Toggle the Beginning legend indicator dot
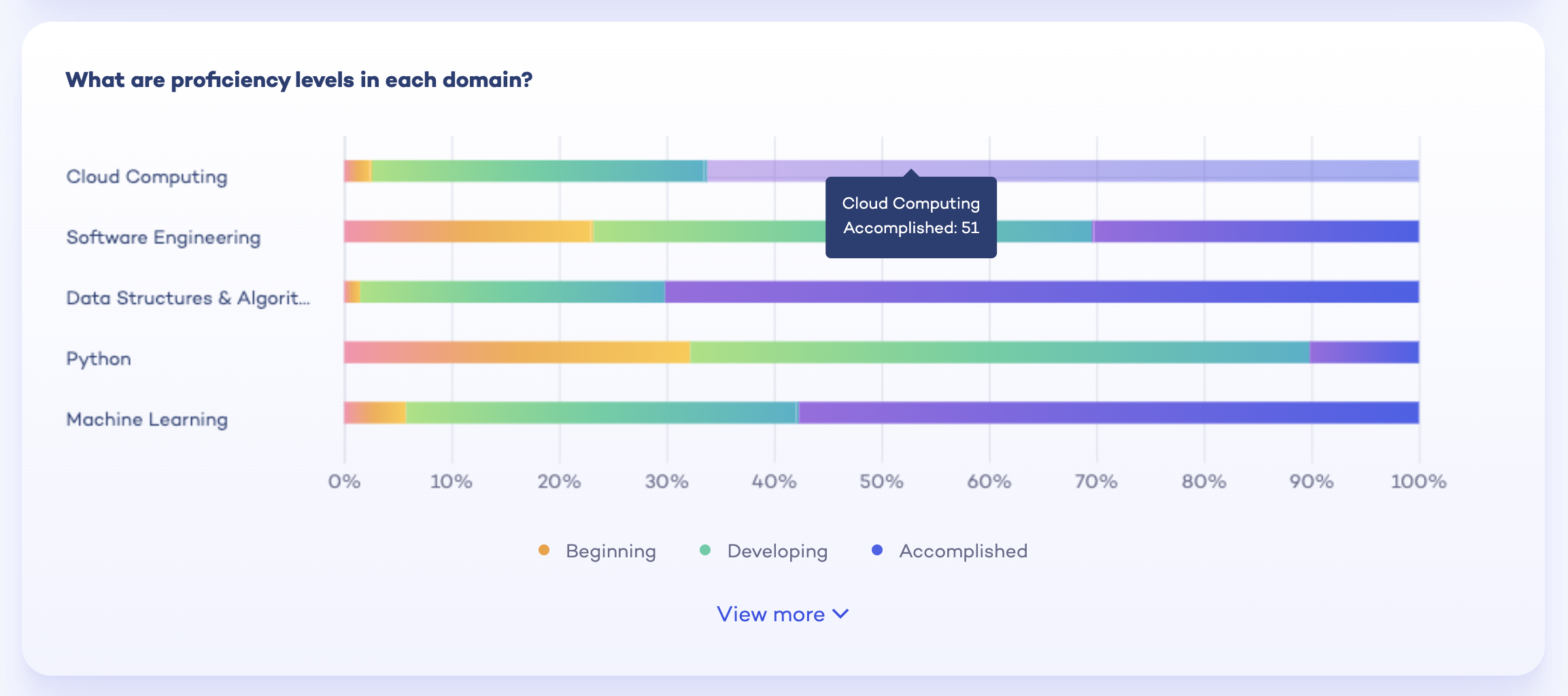The width and height of the screenshot is (1568, 696). [x=544, y=549]
